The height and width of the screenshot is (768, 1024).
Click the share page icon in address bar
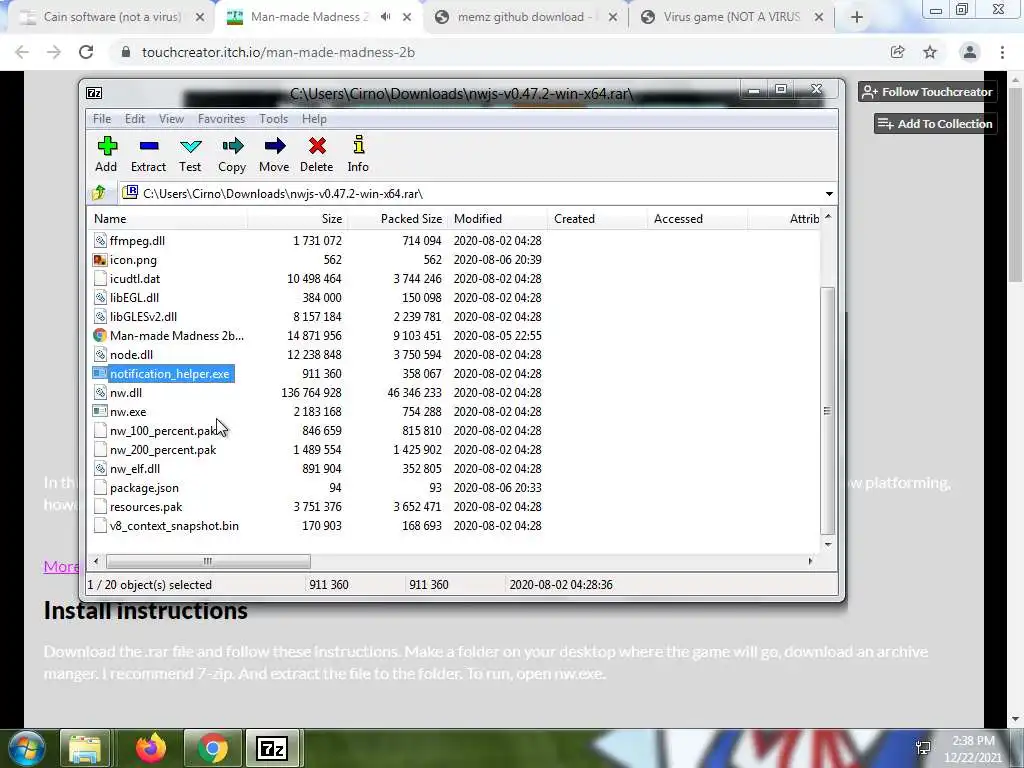coord(897,52)
